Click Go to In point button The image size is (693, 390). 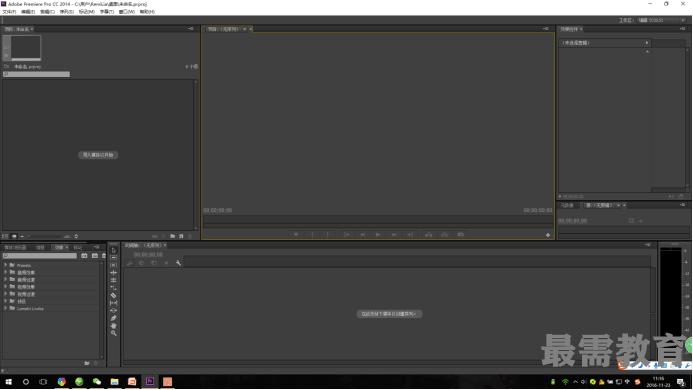click(347, 235)
